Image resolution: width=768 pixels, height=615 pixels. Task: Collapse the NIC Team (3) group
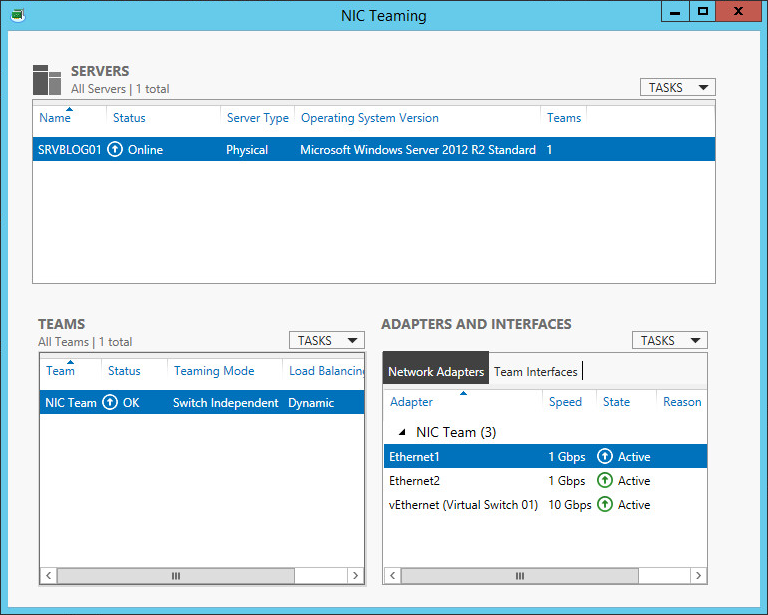pyautogui.click(x=402, y=433)
